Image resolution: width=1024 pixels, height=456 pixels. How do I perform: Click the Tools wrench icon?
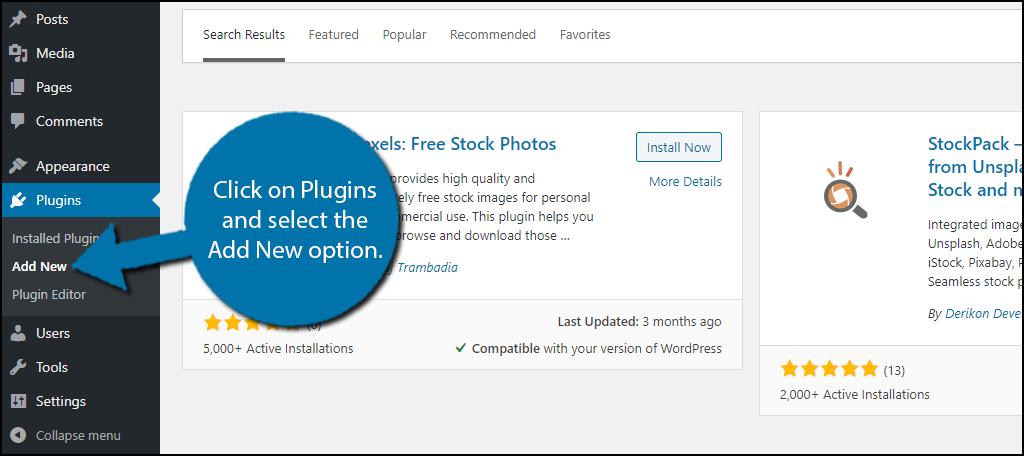pyautogui.click(x=18, y=367)
